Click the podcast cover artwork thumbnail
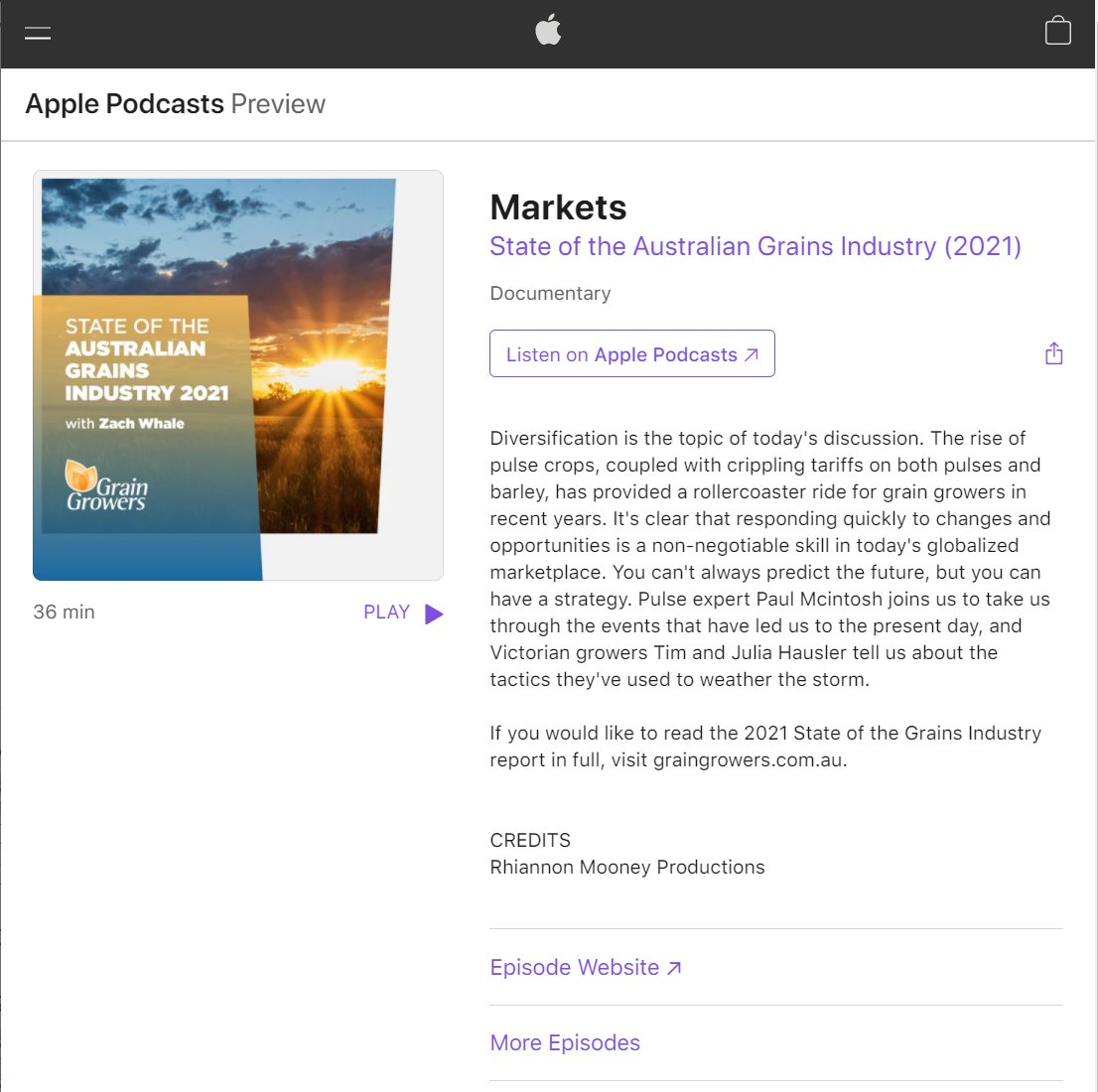The width and height of the screenshot is (1098, 1092). (238, 375)
